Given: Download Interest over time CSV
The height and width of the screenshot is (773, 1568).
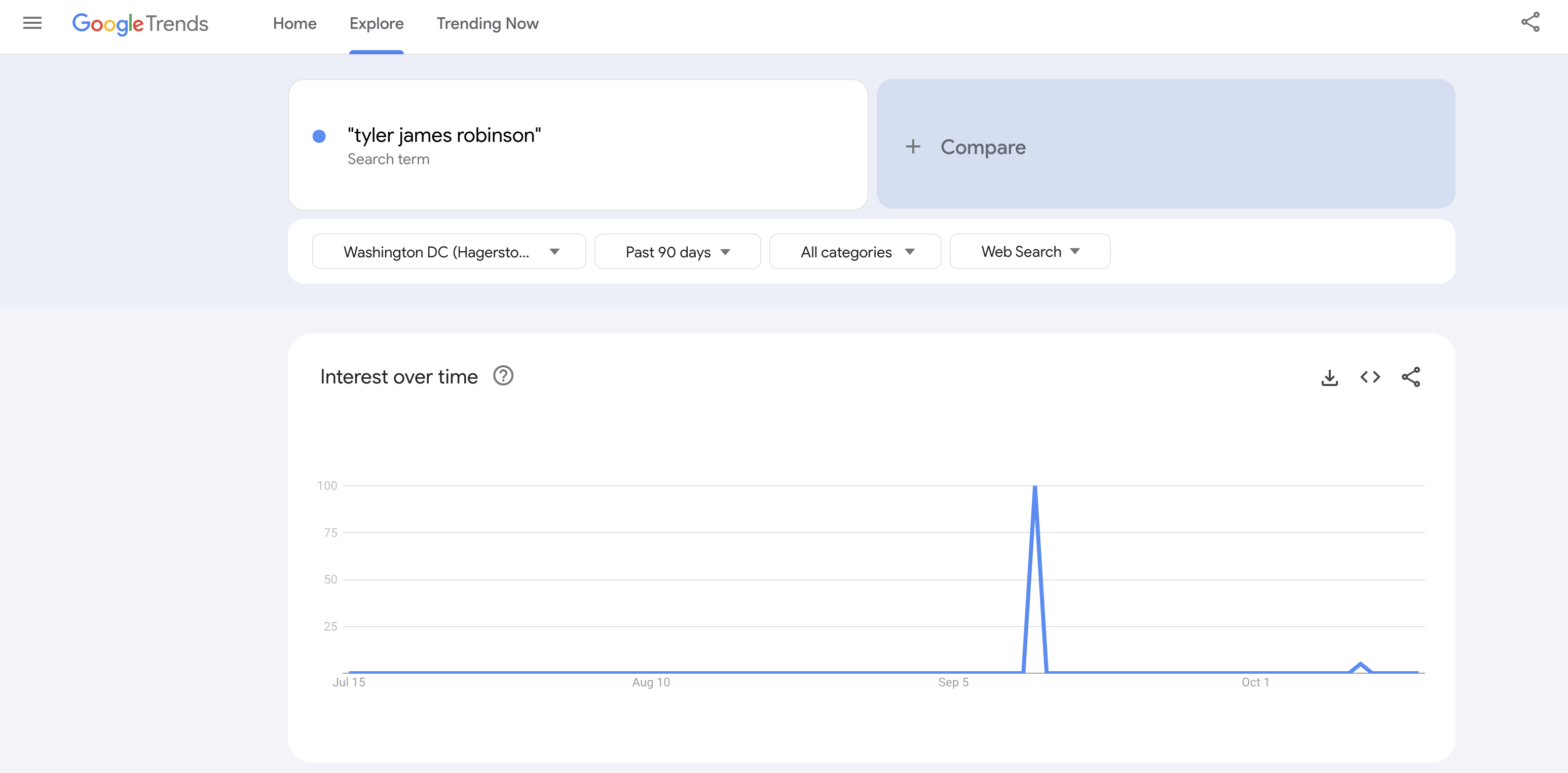Looking at the screenshot, I should coord(1329,377).
